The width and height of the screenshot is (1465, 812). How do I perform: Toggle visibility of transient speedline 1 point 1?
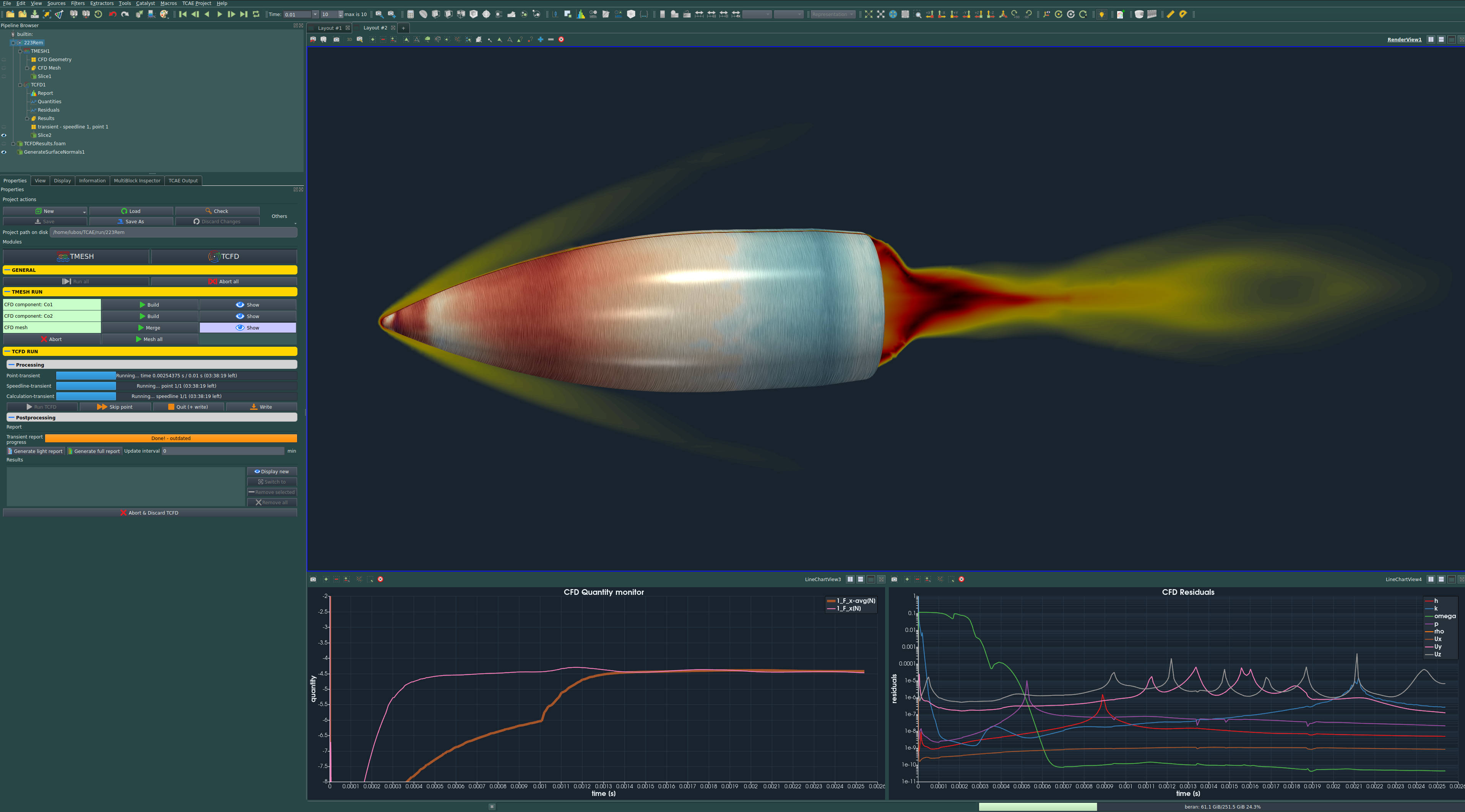4,127
